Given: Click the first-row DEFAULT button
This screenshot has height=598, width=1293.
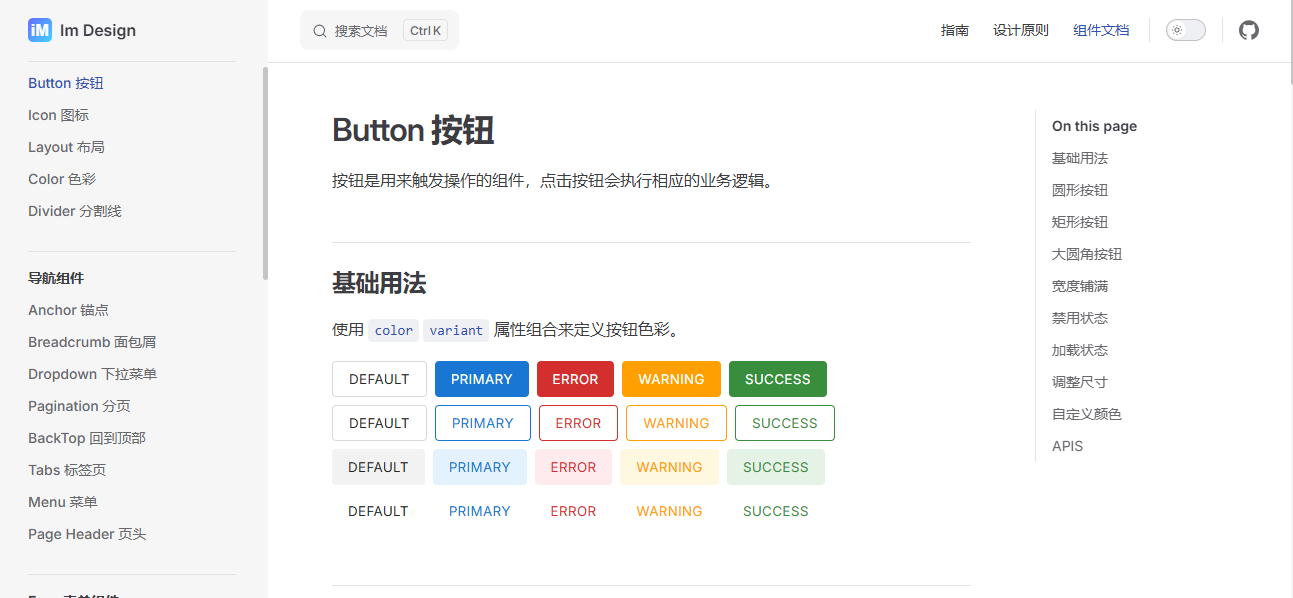Looking at the screenshot, I should pos(379,379).
